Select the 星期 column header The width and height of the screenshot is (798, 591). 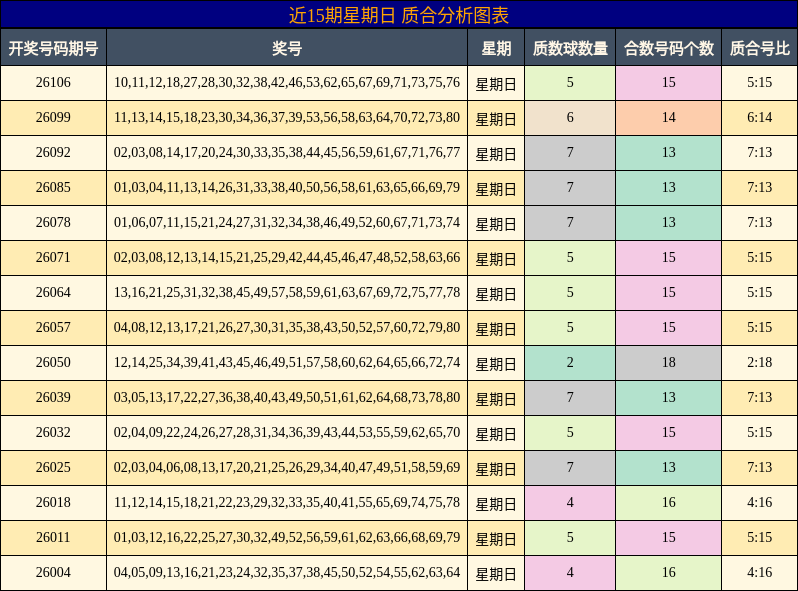(496, 48)
